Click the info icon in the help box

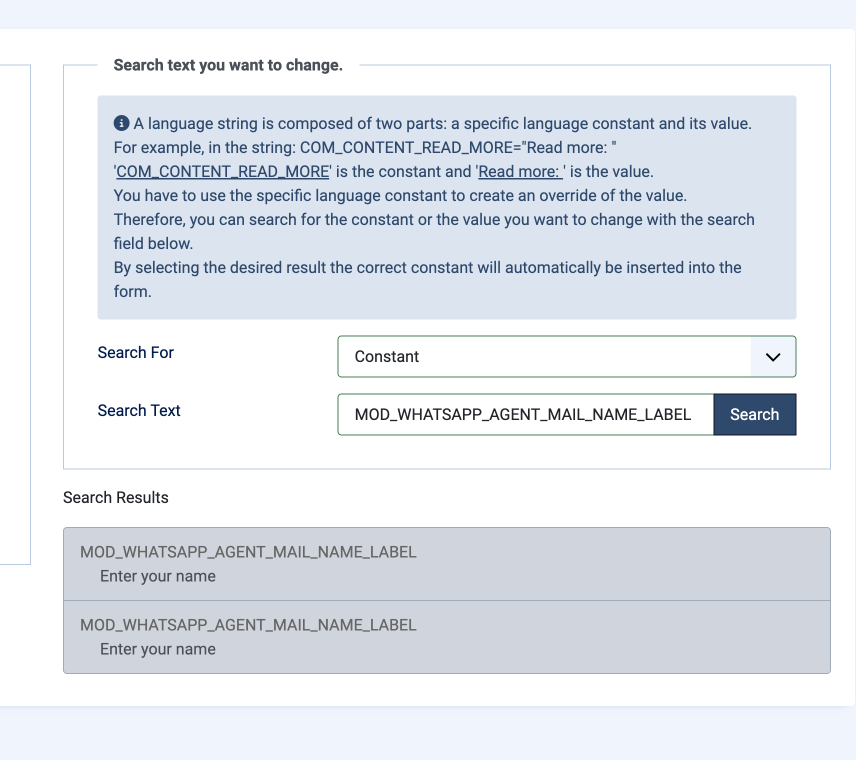[x=122, y=123]
